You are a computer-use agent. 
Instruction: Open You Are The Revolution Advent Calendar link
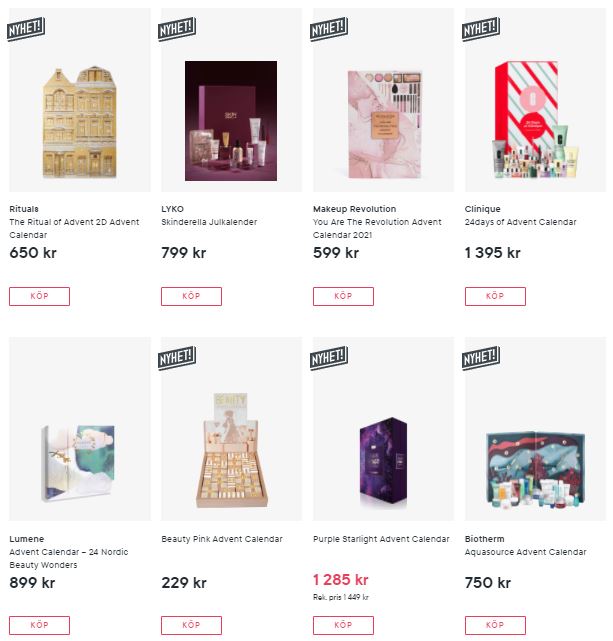[x=377, y=229]
